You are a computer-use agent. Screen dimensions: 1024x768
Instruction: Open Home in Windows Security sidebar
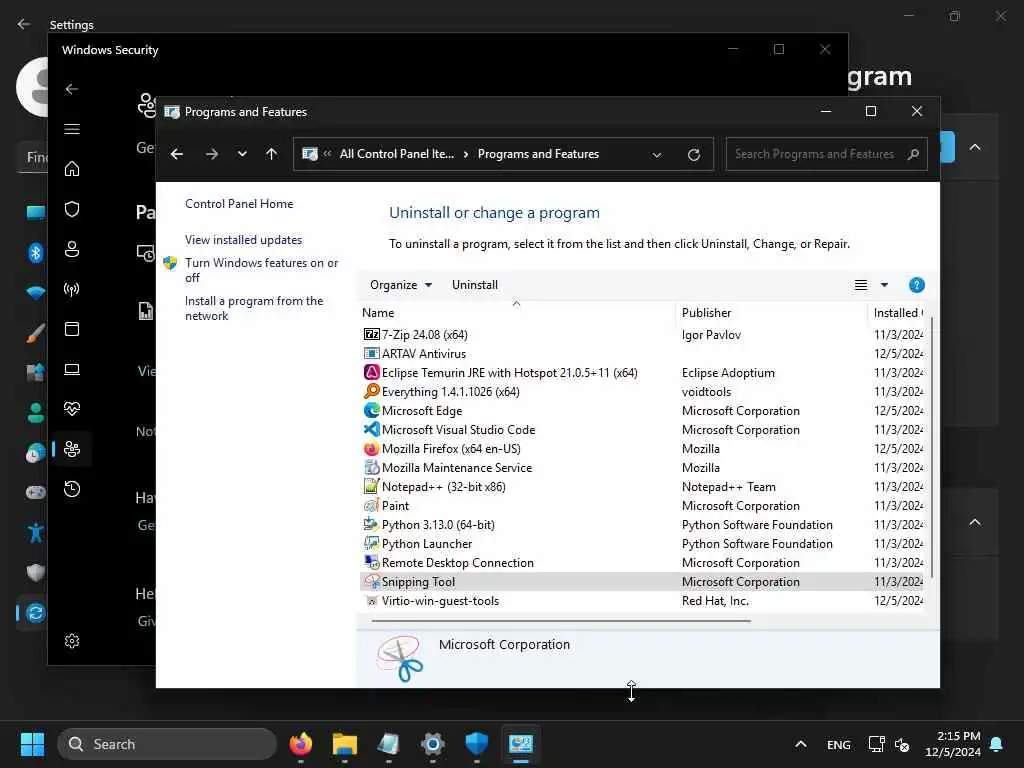click(x=72, y=169)
